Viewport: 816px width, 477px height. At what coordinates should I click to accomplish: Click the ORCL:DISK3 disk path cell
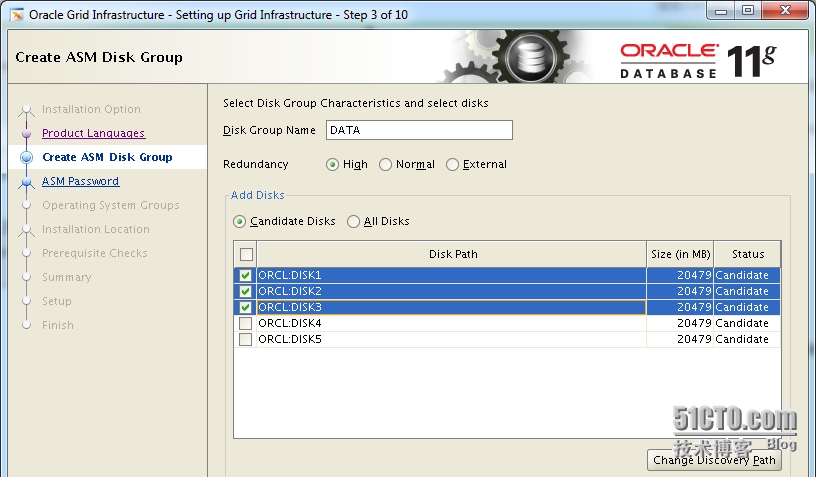(x=452, y=307)
